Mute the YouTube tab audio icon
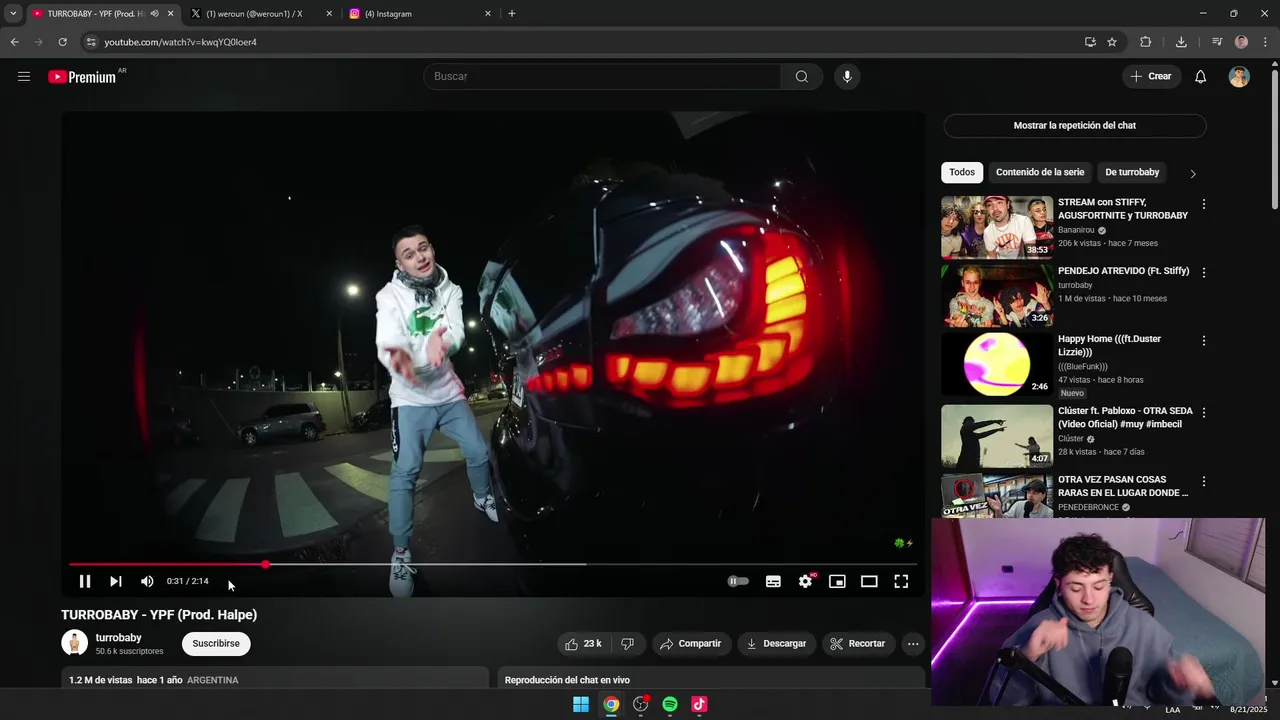Viewport: 1280px width, 720px height. click(x=154, y=14)
